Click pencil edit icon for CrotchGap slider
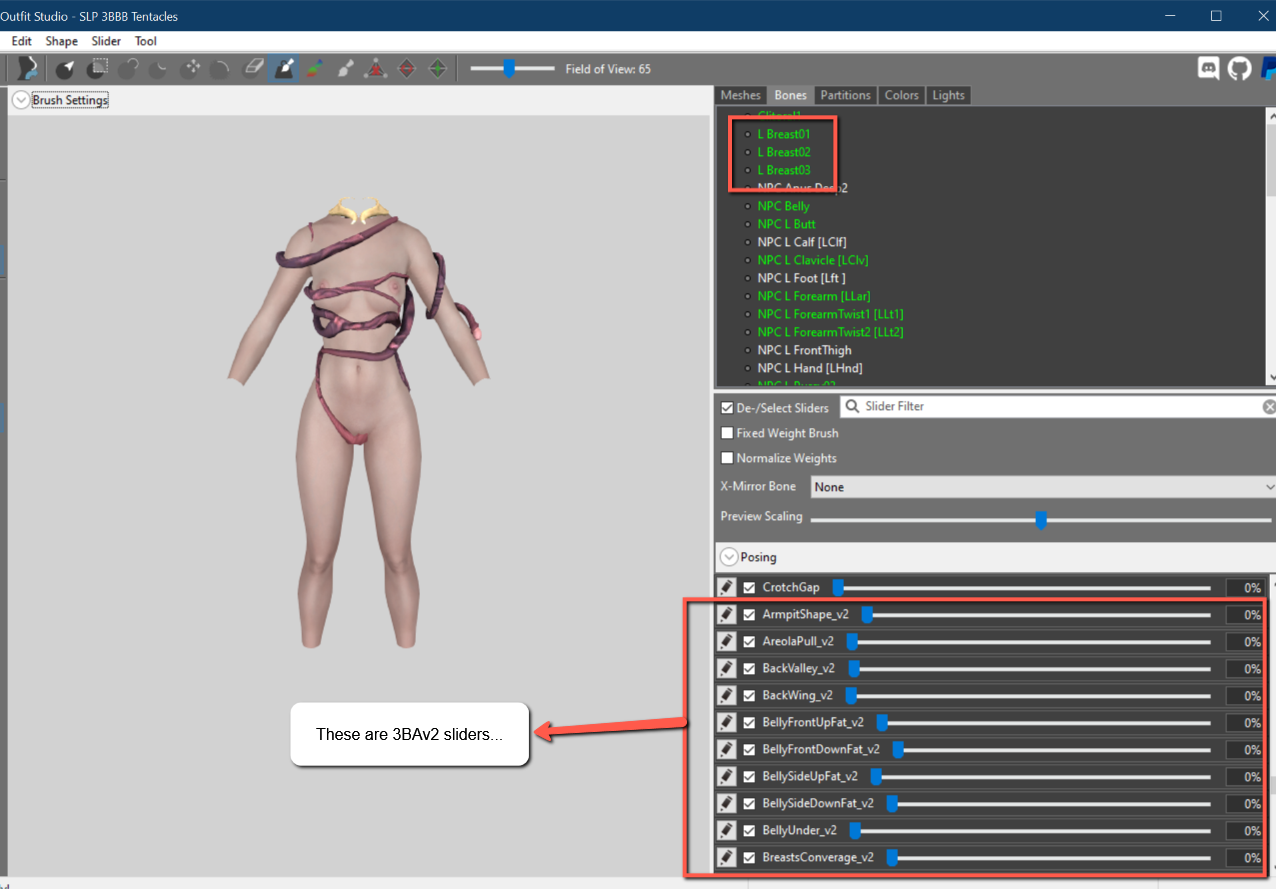Viewport: 1276px width, 889px height. (x=727, y=587)
